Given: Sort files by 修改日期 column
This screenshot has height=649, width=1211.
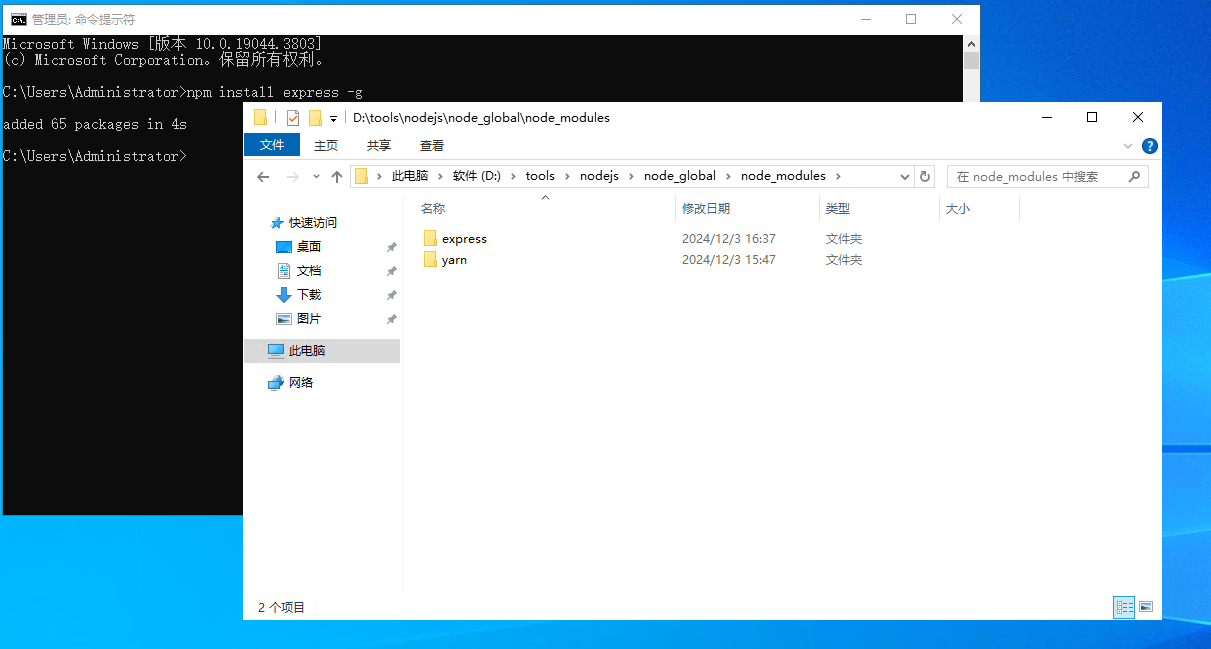Looking at the screenshot, I should click(706, 208).
